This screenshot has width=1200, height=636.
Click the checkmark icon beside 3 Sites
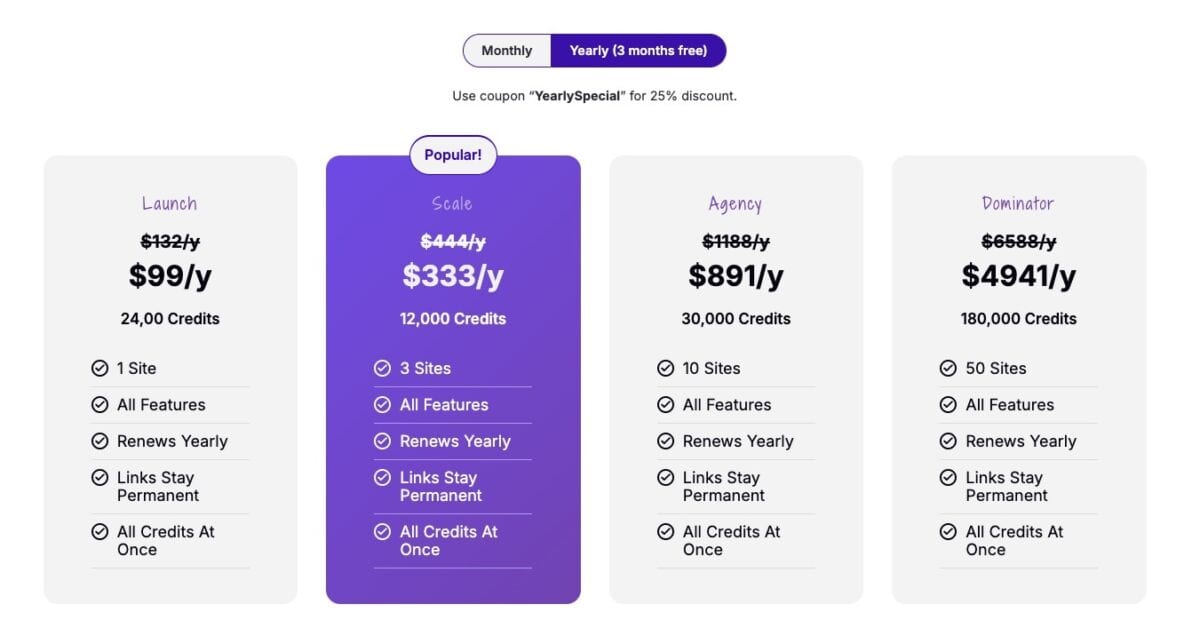pos(382,368)
